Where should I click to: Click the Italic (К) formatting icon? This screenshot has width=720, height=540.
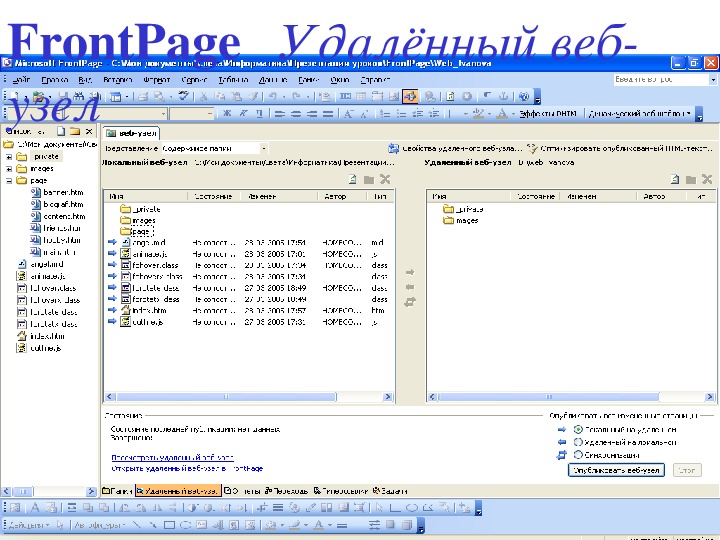tap(243, 113)
